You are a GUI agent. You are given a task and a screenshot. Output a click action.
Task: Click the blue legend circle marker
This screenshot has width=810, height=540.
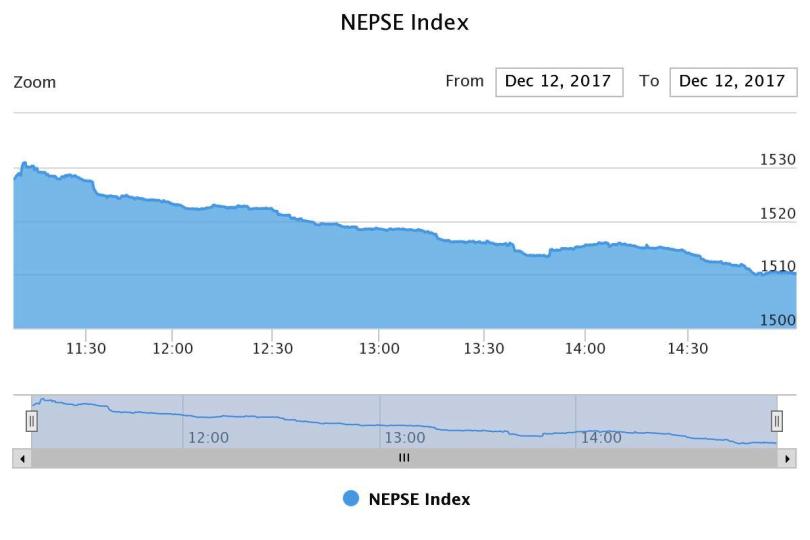pos(351,499)
